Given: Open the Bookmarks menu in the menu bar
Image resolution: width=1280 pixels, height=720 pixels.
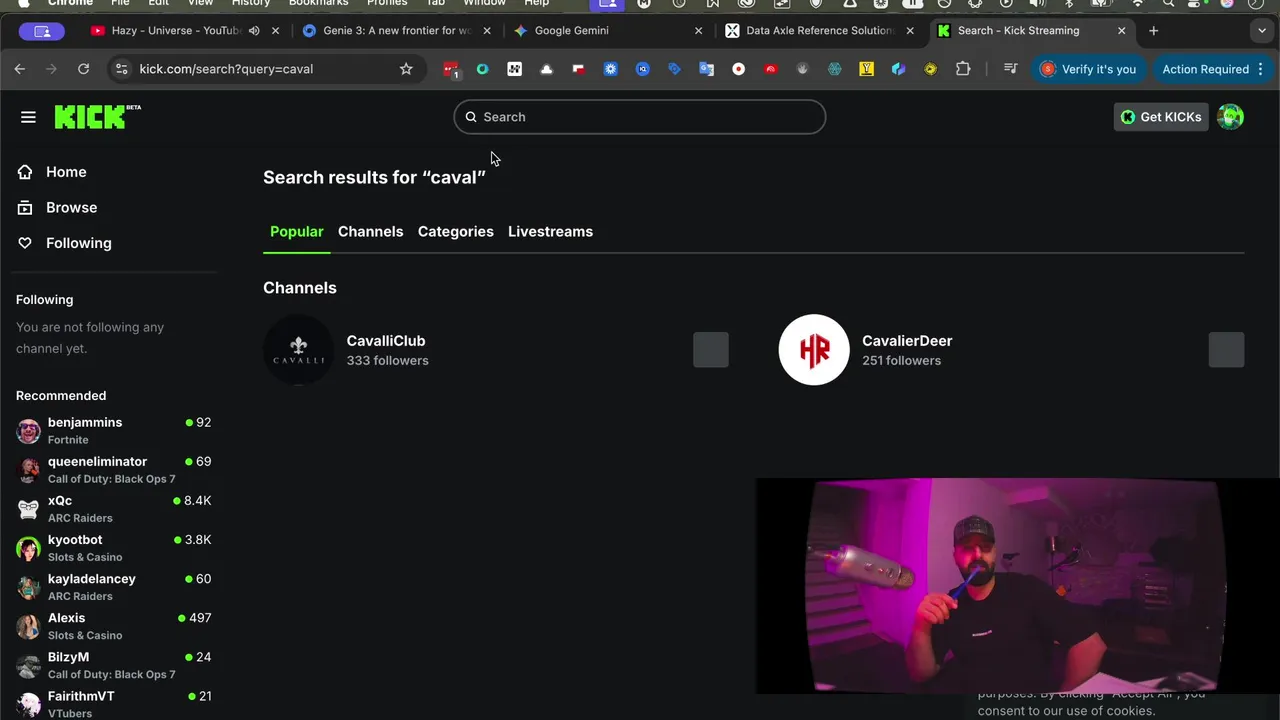Looking at the screenshot, I should [318, 3].
